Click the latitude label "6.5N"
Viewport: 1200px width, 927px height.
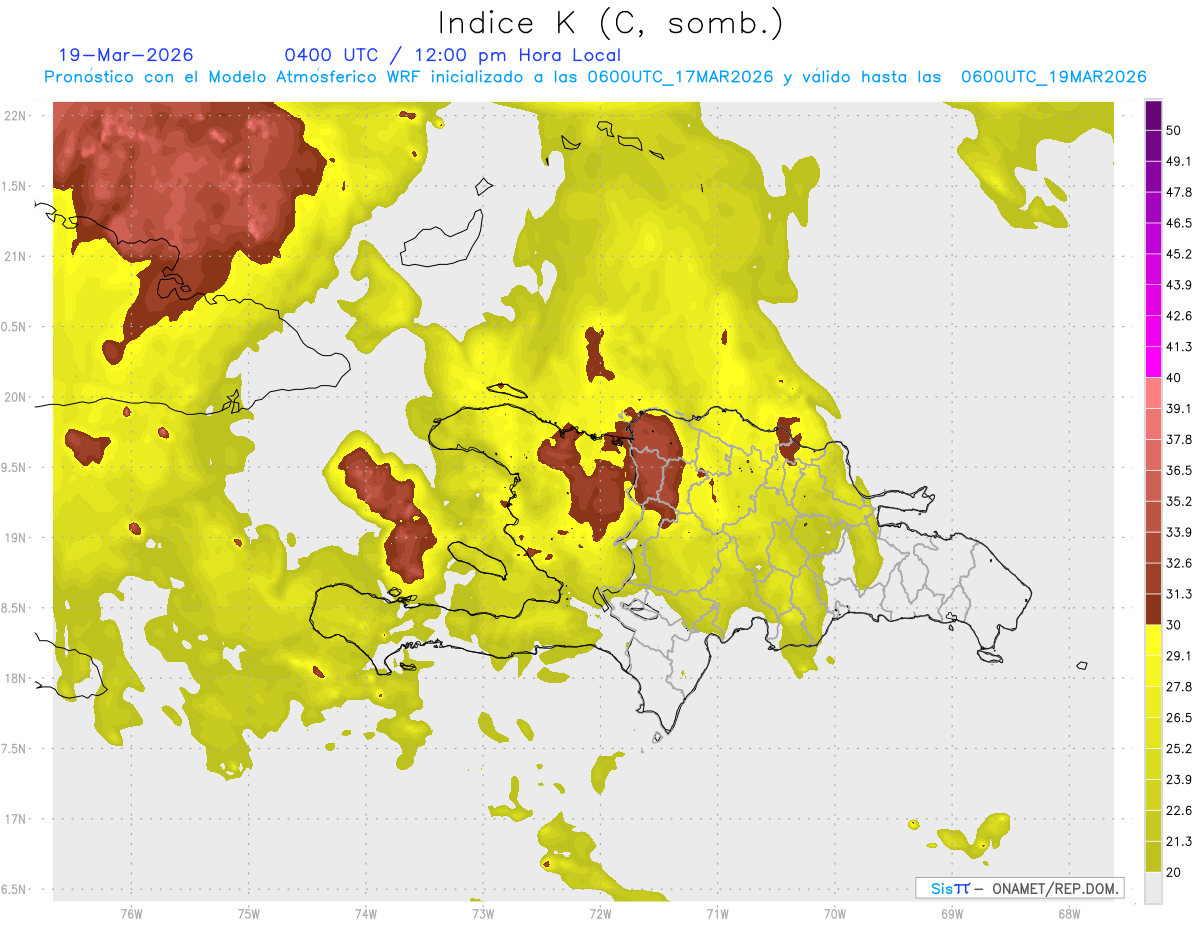point(15,890)
